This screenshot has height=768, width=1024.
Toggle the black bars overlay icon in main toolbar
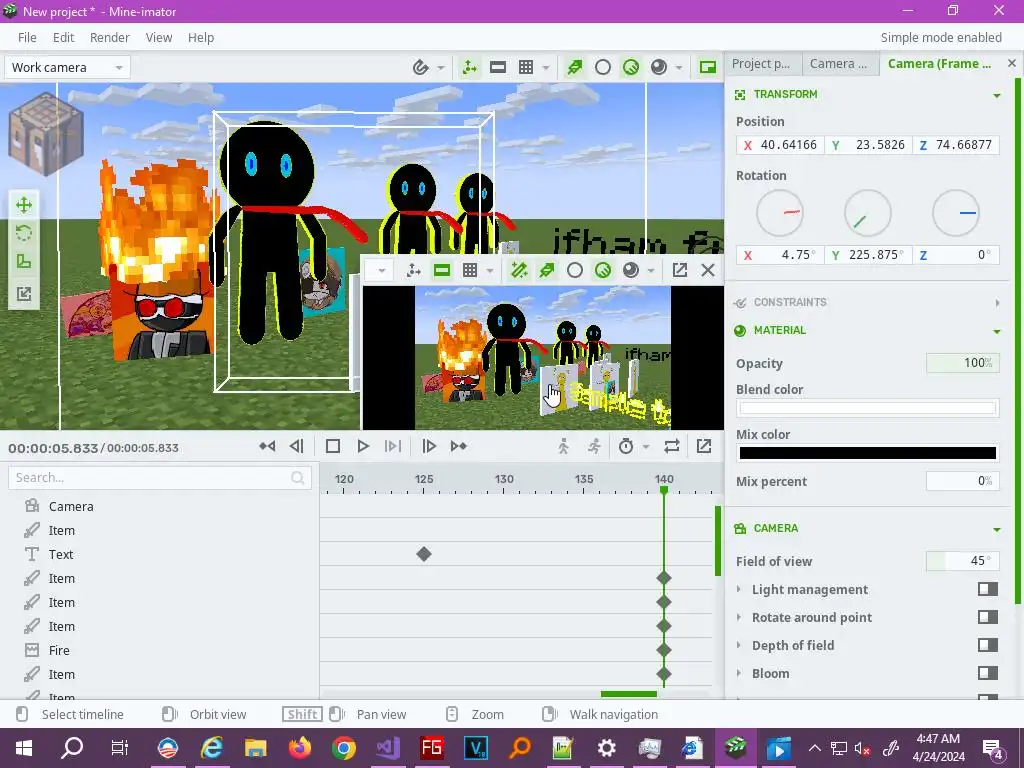pos(498,67)
